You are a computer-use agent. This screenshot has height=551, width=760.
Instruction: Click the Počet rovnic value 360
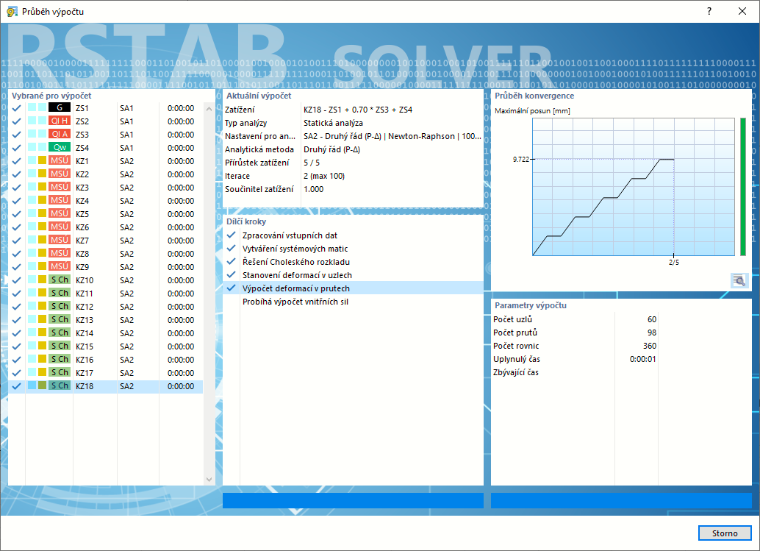649,346
